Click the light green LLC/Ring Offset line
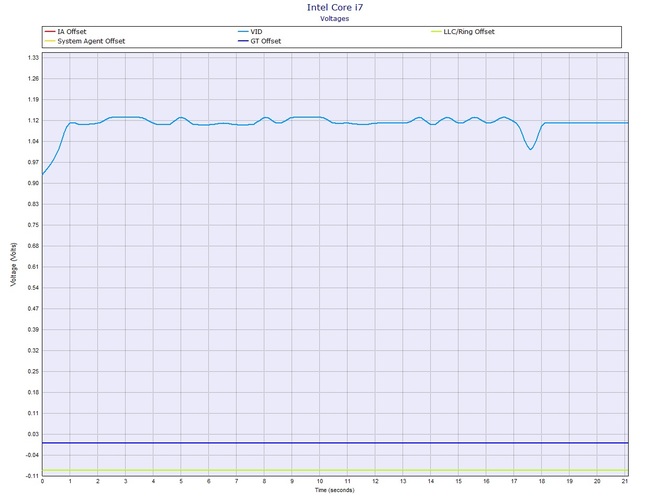The image size is (670, 502). point(335,470)
